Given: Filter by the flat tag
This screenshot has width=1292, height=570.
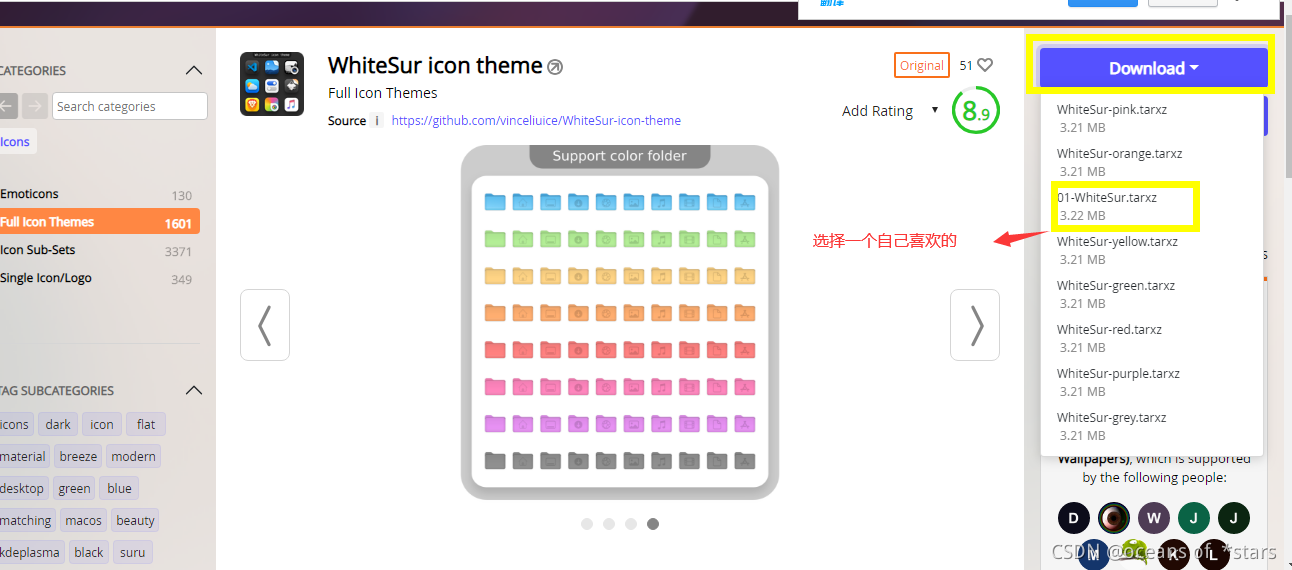Looking at the screenshot, I should (146, 424).
